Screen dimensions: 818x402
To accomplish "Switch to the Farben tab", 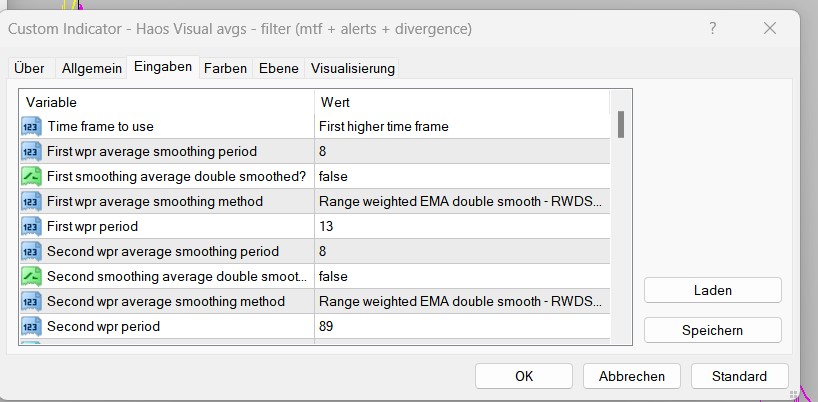I will tap(227, 68).
